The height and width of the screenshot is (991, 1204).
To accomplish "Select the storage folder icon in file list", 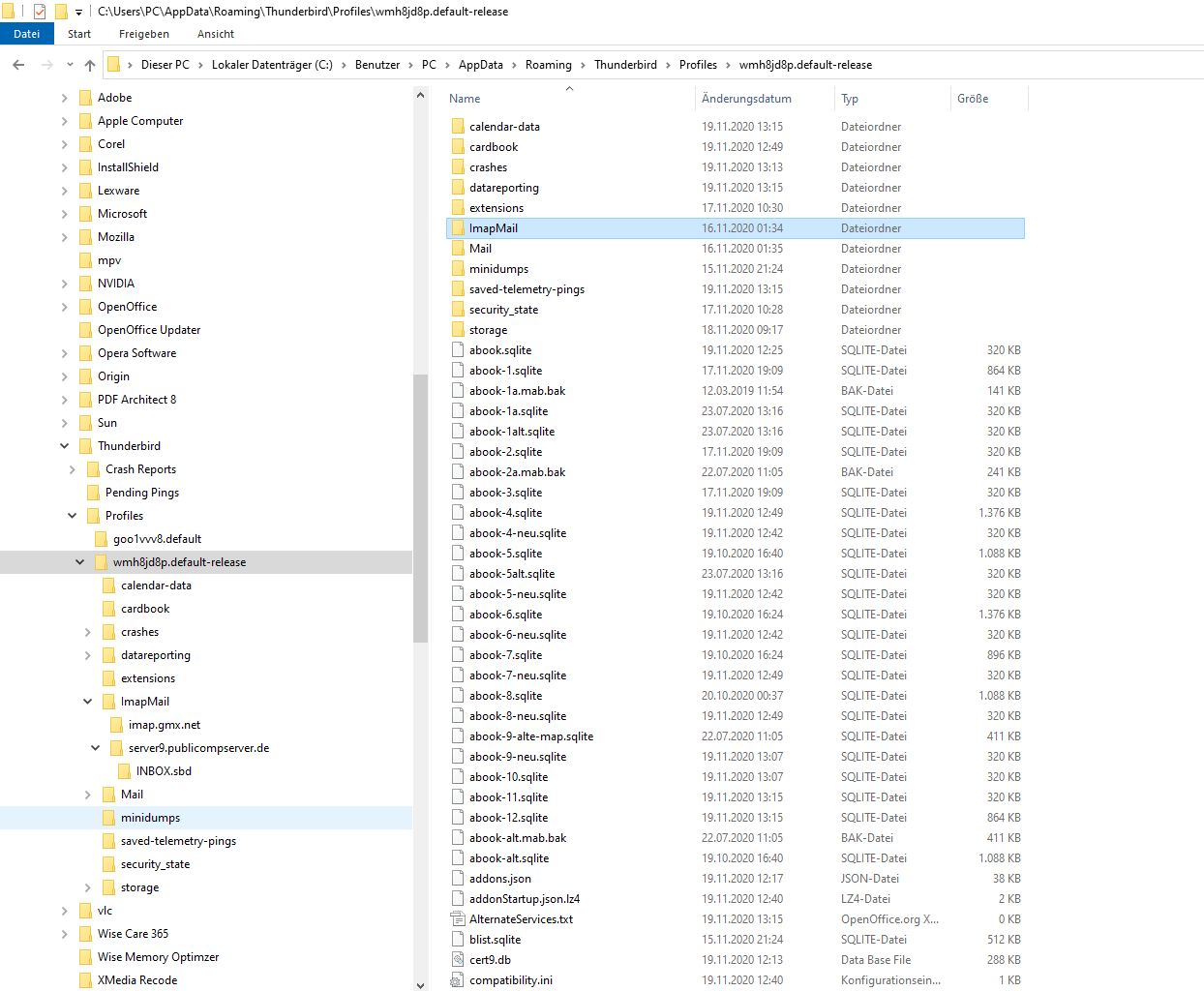I will pos(458,330).
